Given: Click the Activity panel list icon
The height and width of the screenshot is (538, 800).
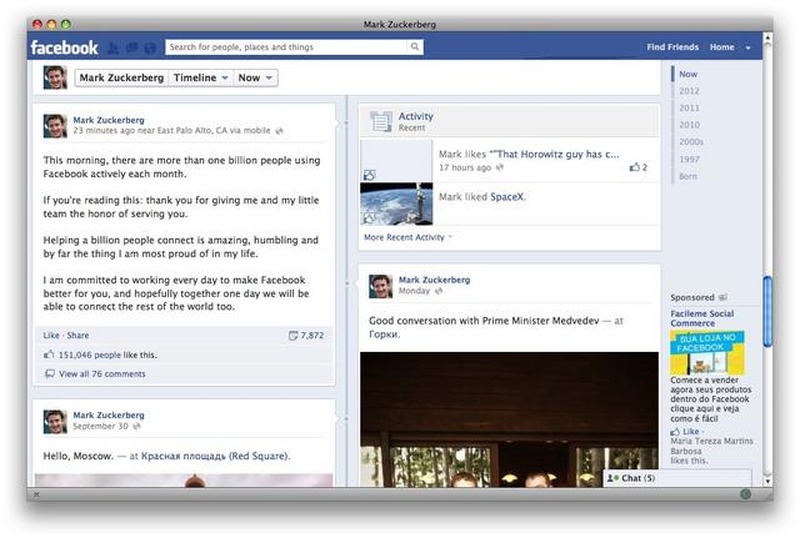Looking at the screenshot, I should 380,121.
